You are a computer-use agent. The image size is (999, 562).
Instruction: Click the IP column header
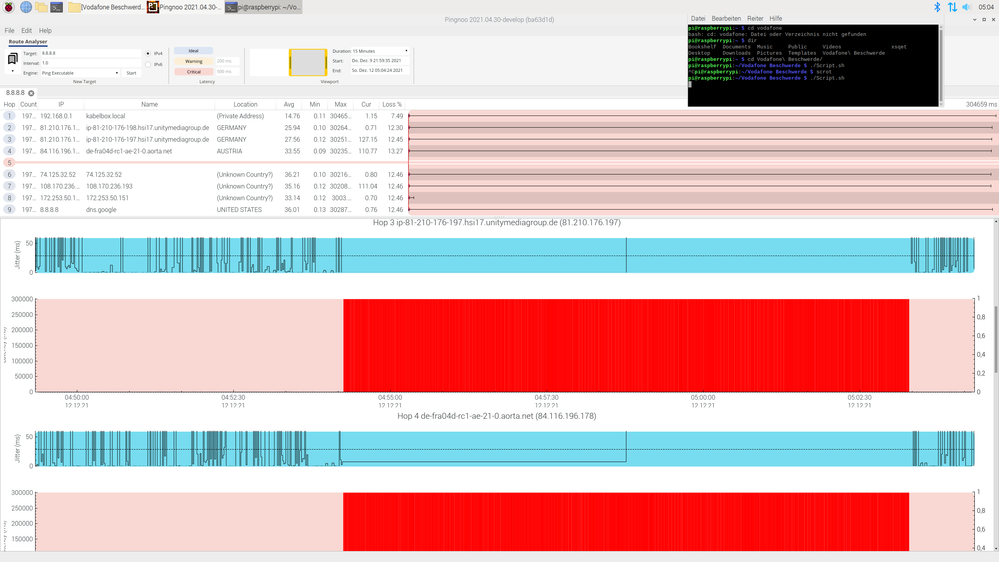pyautogui.click(x=61, y=104)
